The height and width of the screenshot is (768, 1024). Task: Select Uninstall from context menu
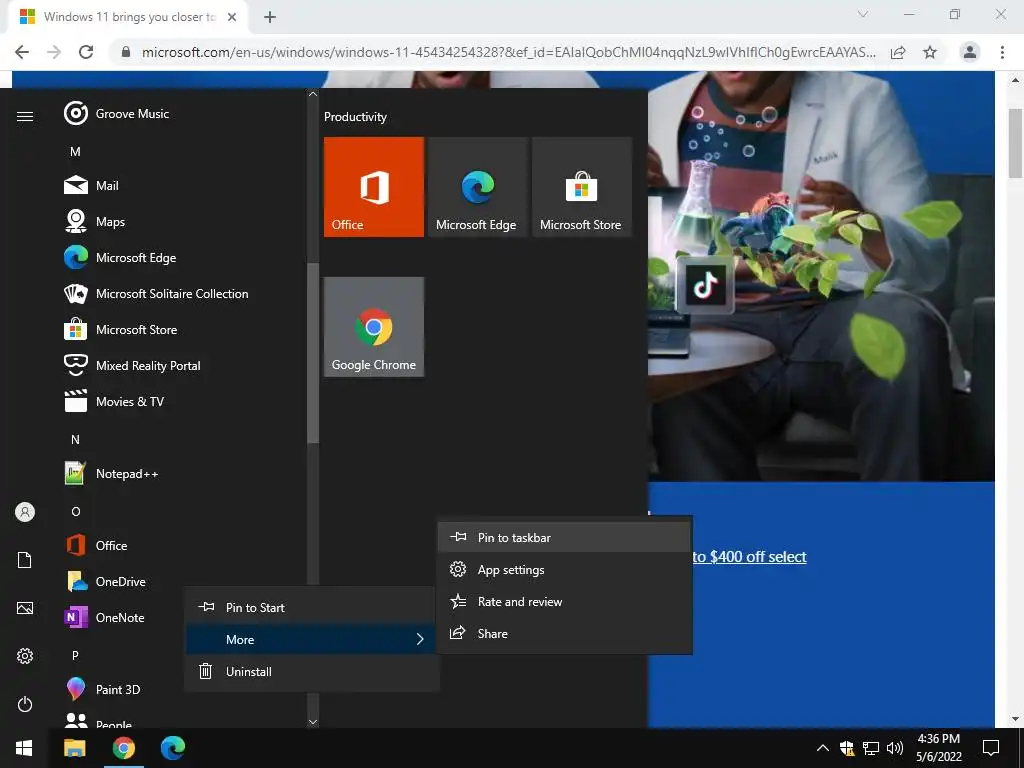(x=311, y=671)
